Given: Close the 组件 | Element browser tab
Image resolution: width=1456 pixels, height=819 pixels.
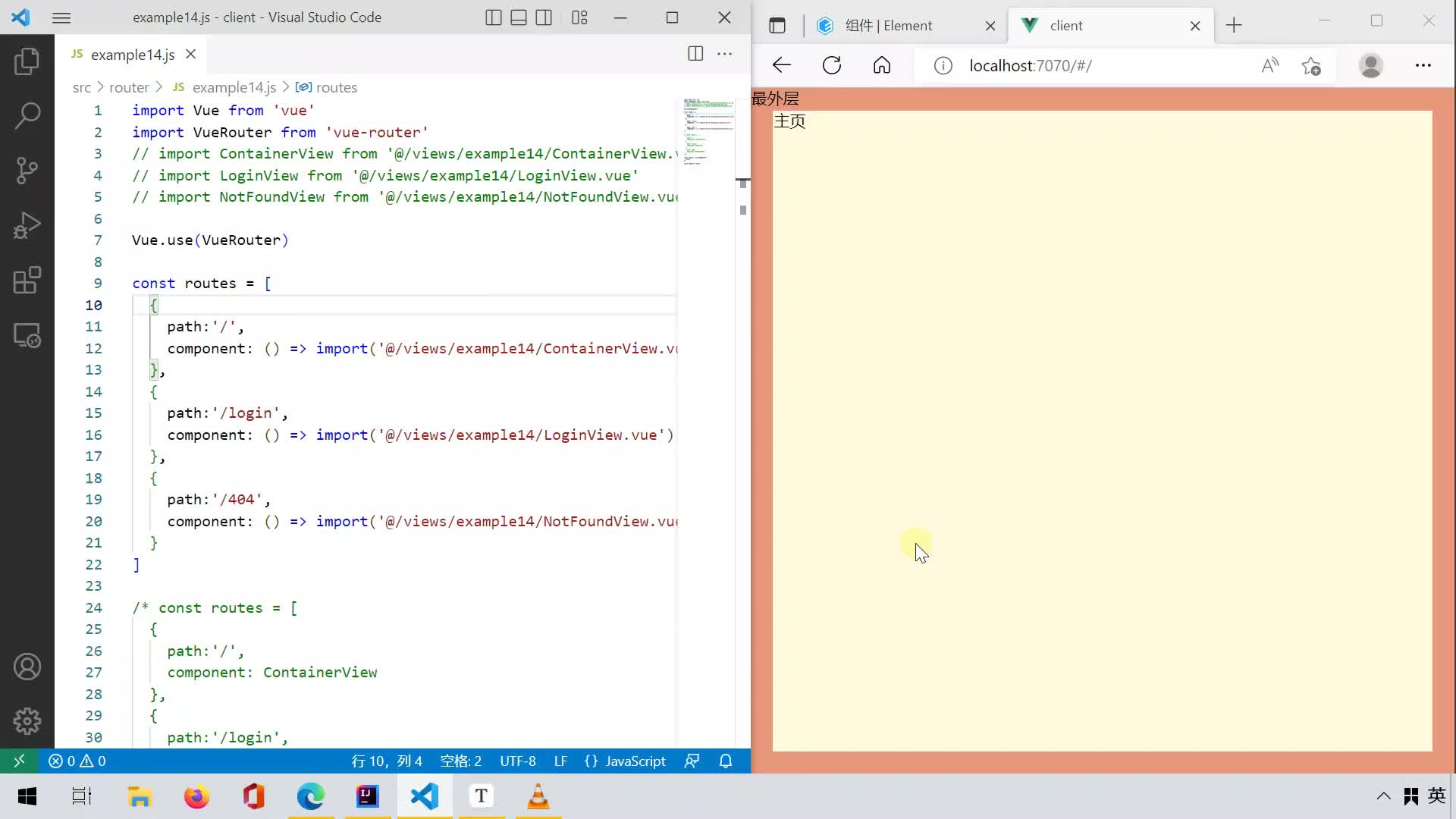Looking at the screenshot, I should point(990,26).
